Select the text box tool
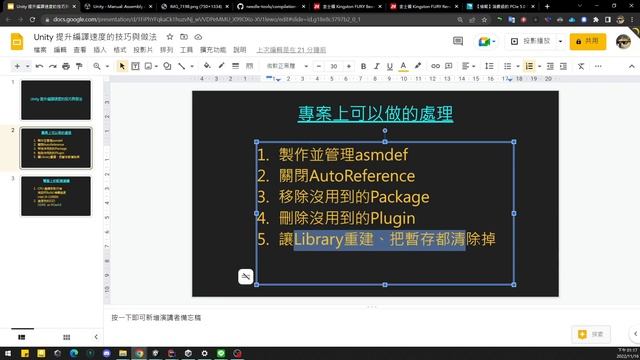The width and height of the screenshot is (640, 360). pyautogui.click(x=135, y=66)
